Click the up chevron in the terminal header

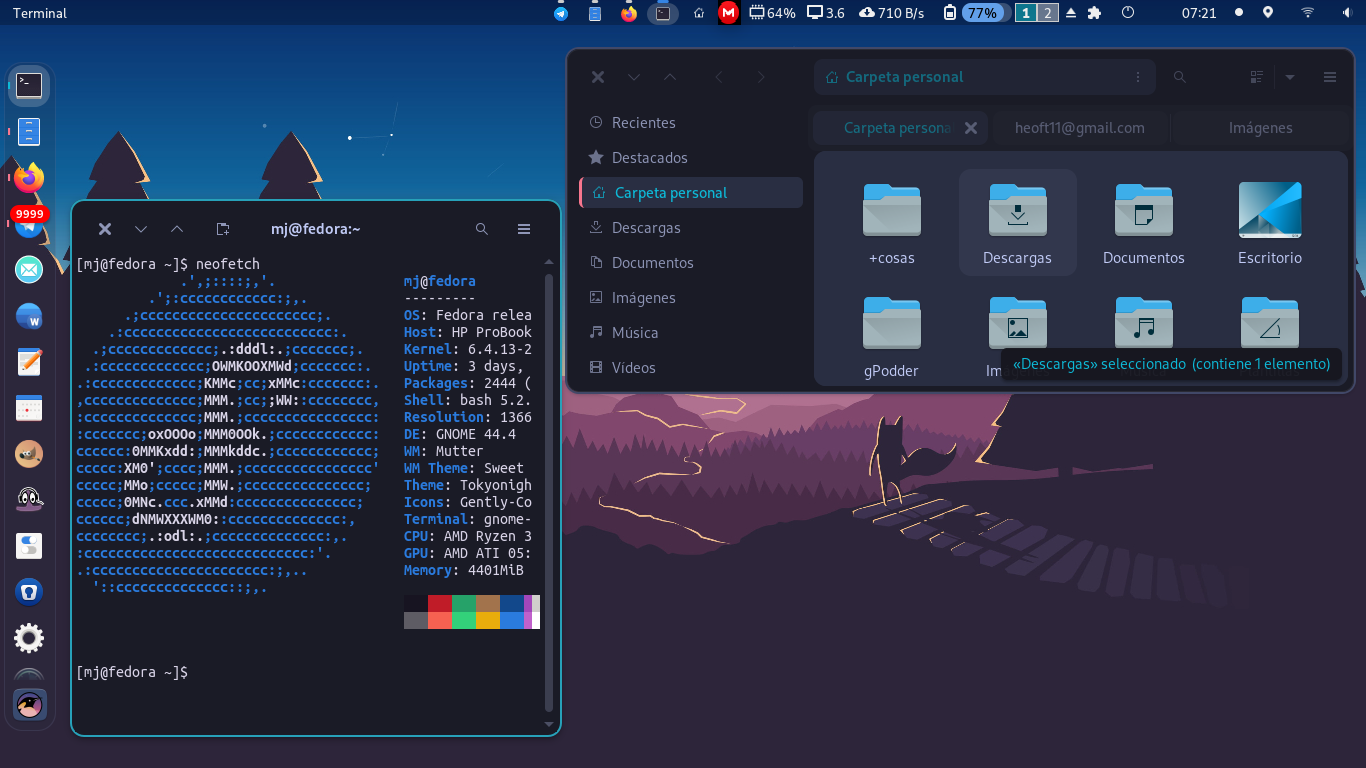pyautogui.click(x=177, y=229)
